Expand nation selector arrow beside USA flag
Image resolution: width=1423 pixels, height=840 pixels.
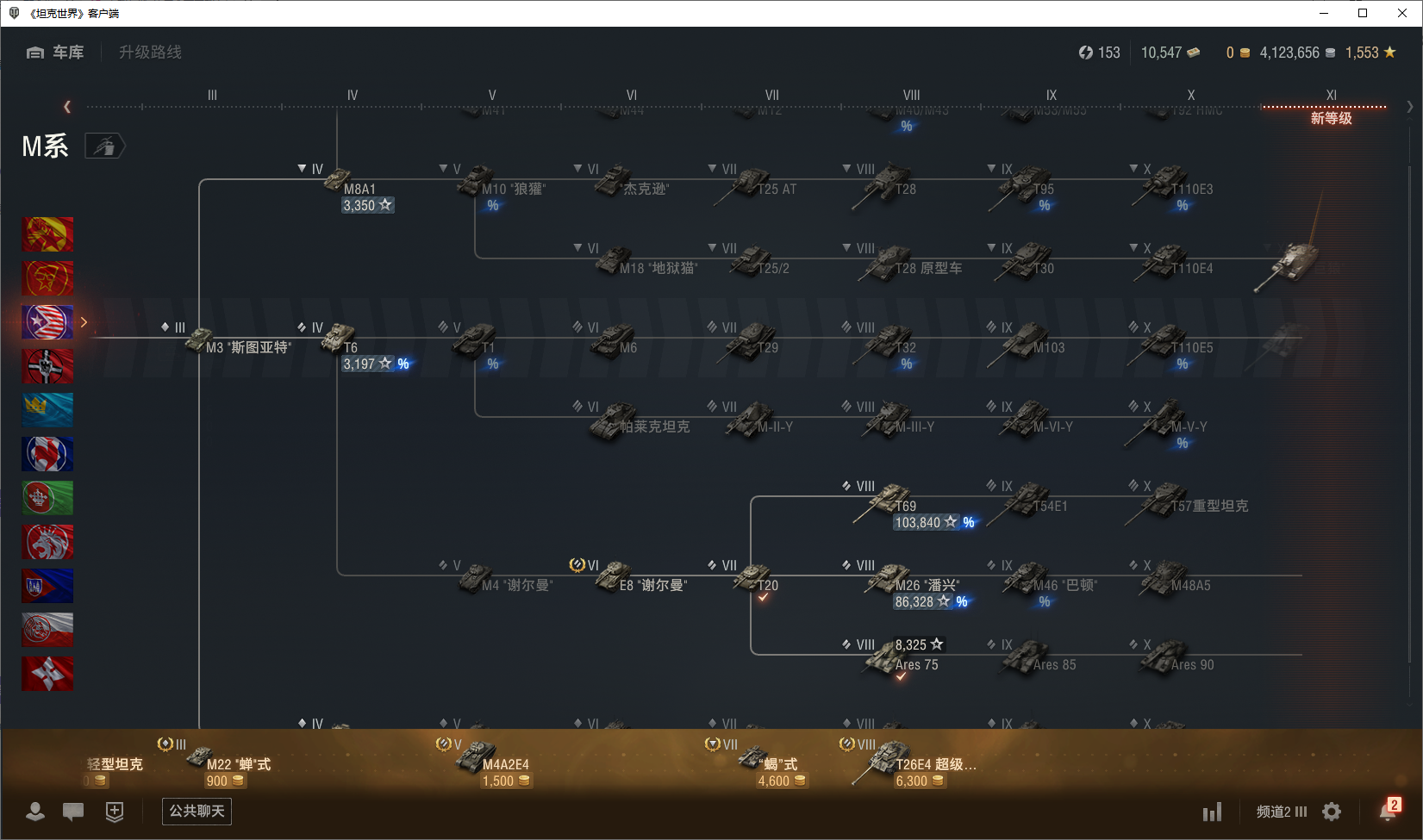point(84,322)
